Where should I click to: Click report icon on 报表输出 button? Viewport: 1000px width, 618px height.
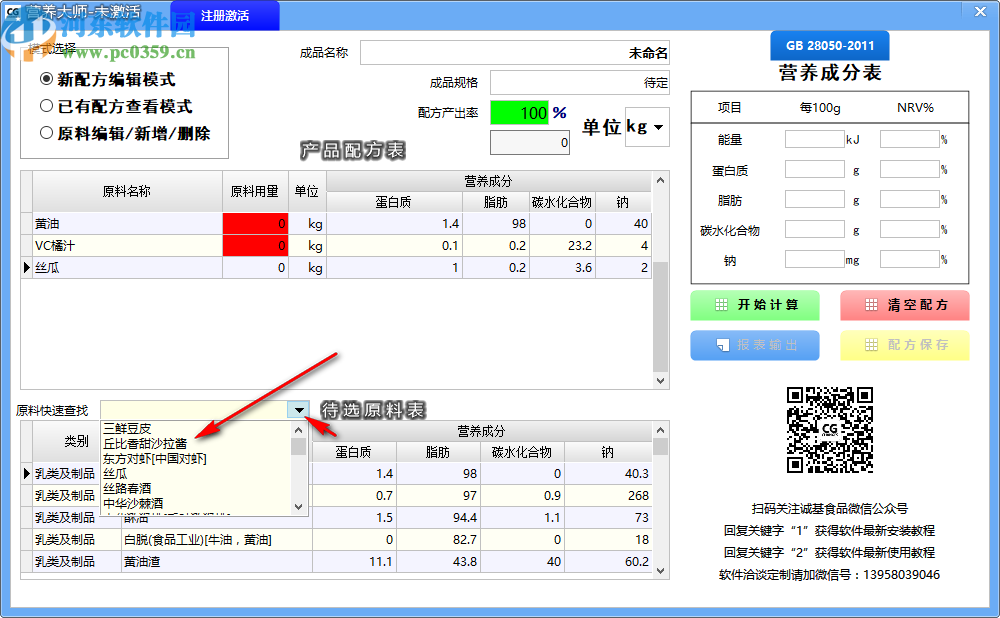pos(722,345)
